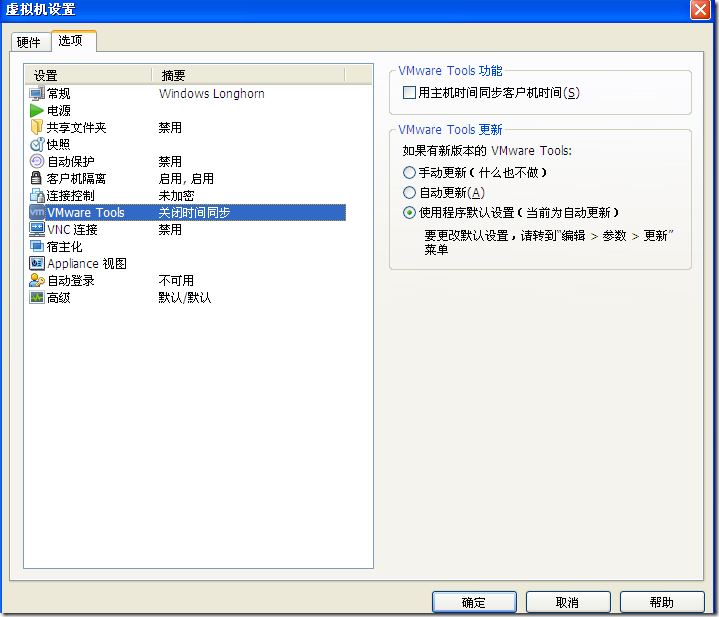Select the 常规 (General) monitor icon
719x617 pixels.
tap(37, 94)
